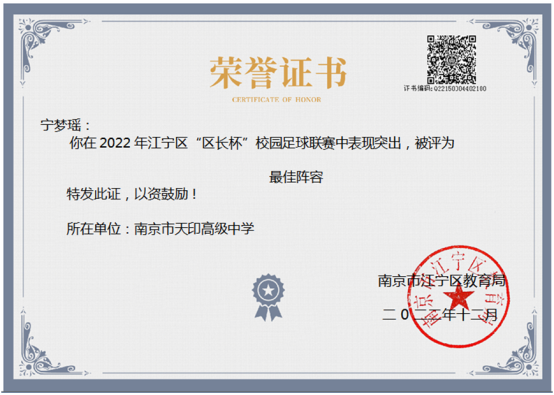554x395 pixels.
Task: Click the issuer name 南京市江宁区教育局
Action: click(x=442, y=281)
